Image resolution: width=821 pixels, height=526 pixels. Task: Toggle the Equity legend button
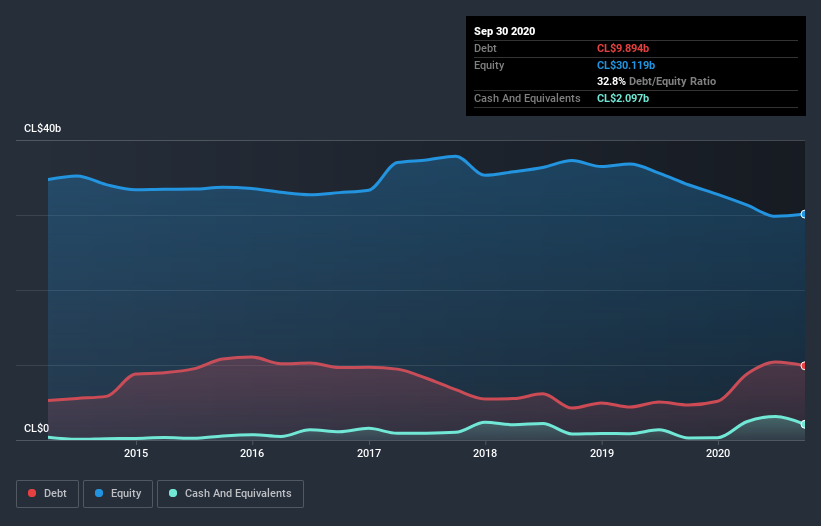pyautogui.click(x=118, y=494)
